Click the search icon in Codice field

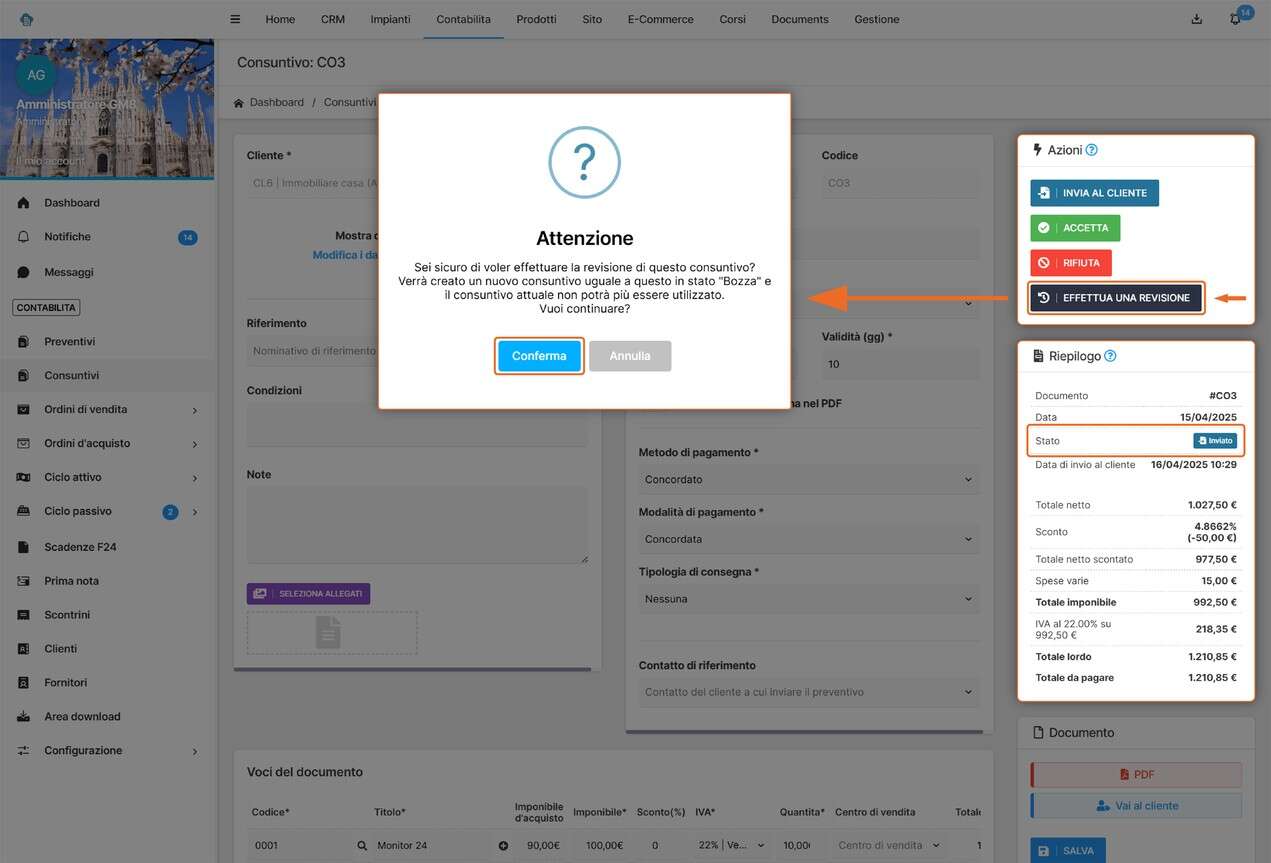362,845
